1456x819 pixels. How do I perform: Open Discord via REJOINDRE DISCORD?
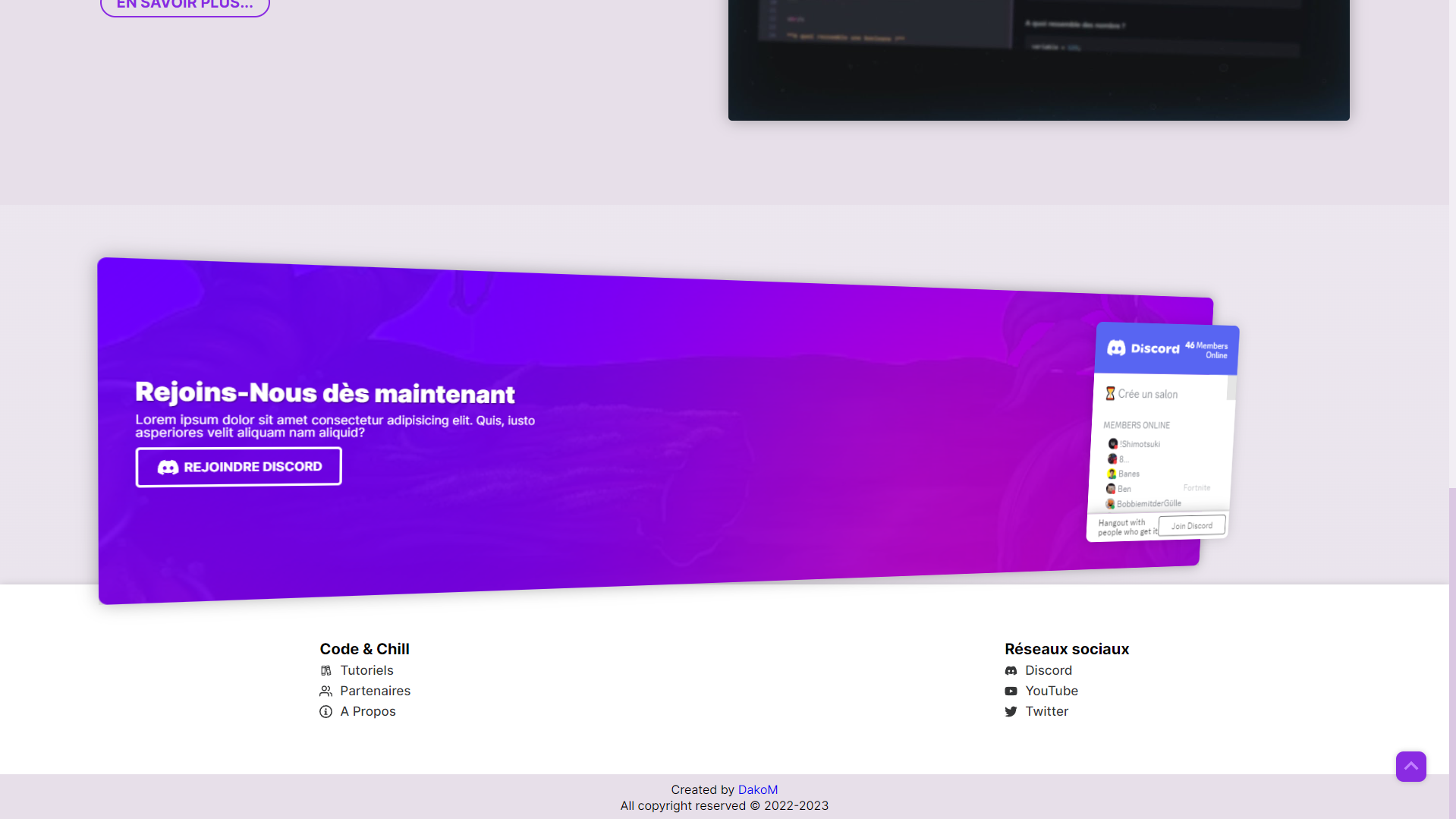[238, 466]
